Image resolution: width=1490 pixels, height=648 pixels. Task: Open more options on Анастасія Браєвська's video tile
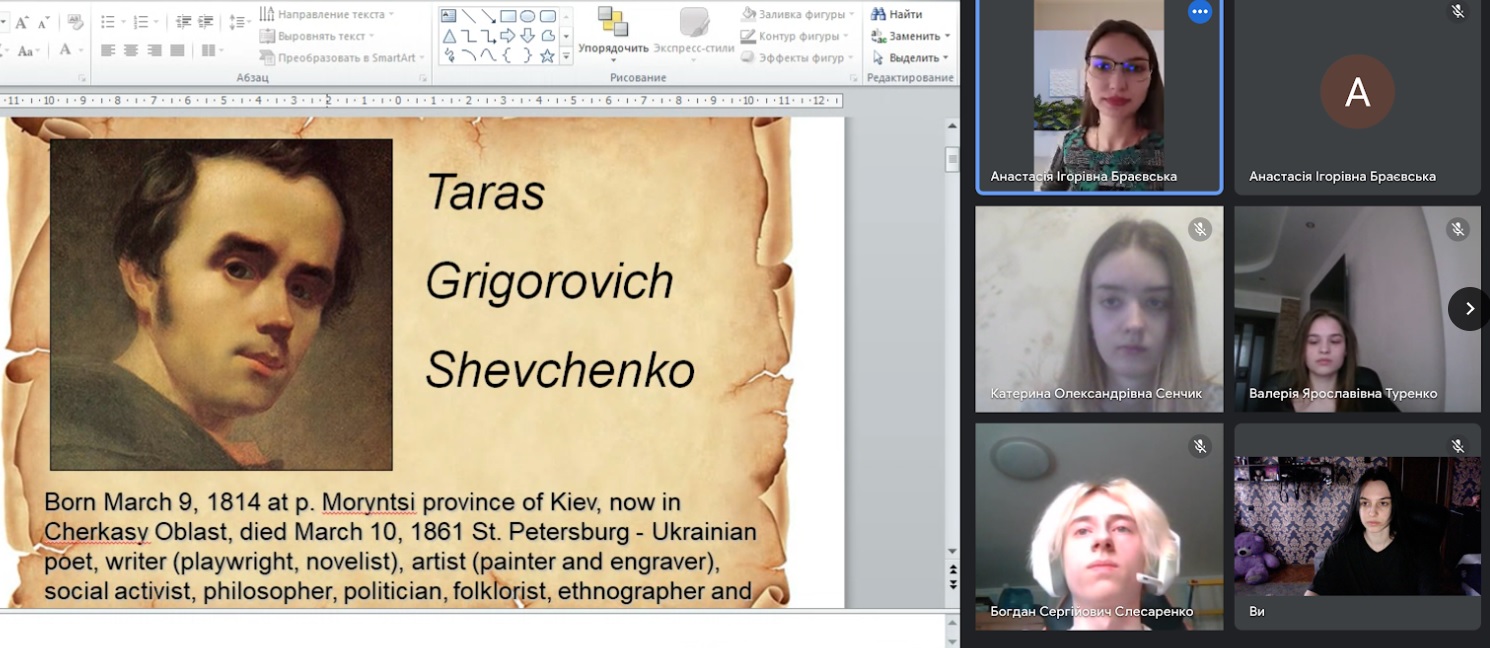click(x=1199, y=12)
